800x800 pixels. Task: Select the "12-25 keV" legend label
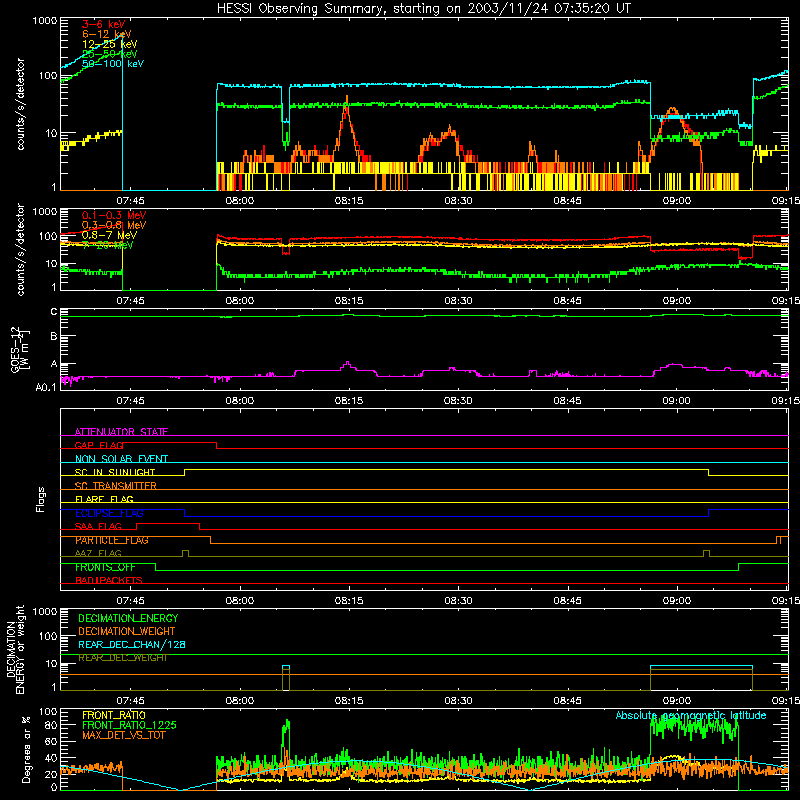click(110, 44)
